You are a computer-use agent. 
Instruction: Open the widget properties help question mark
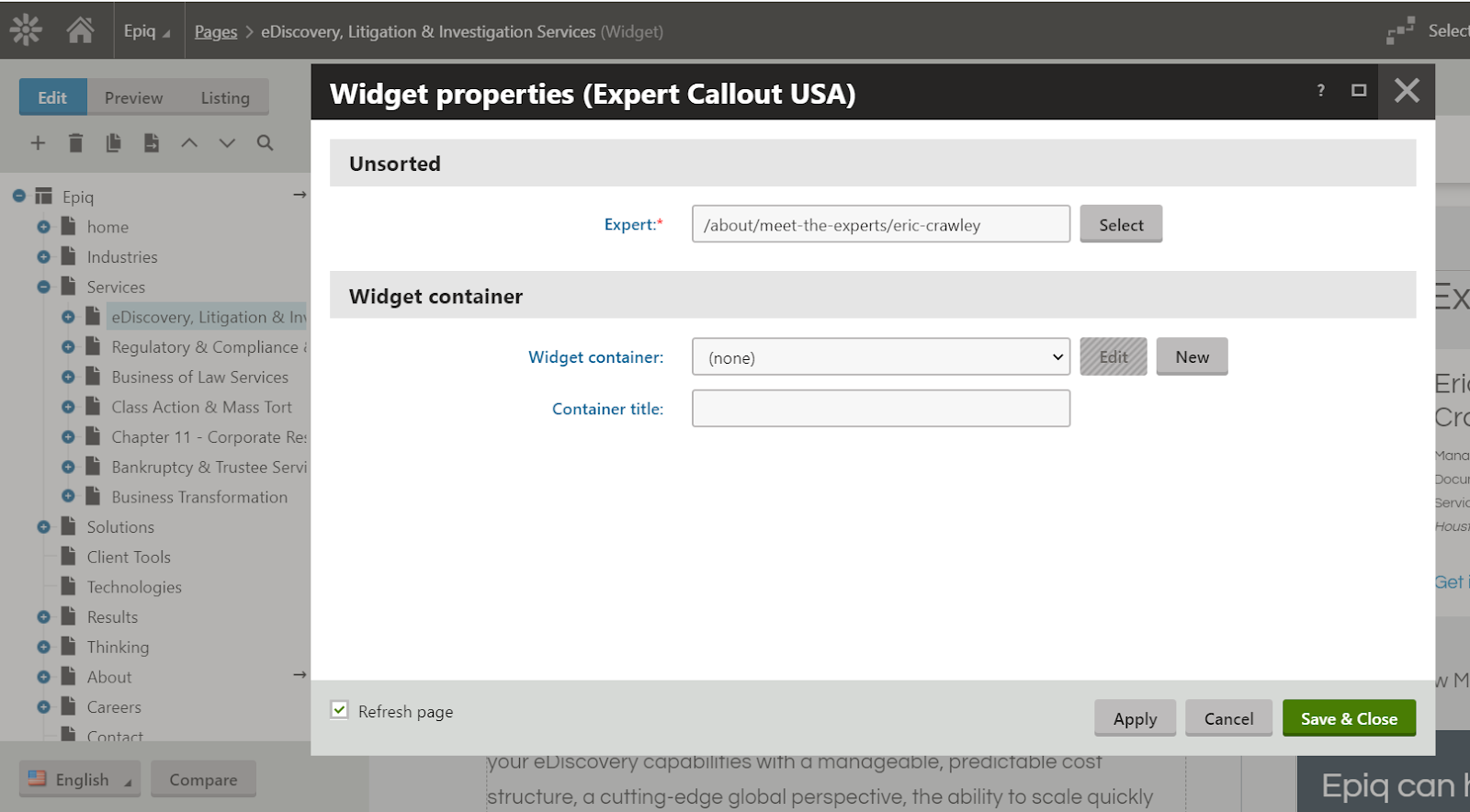pyautogui.click(x=1320, y=90)
